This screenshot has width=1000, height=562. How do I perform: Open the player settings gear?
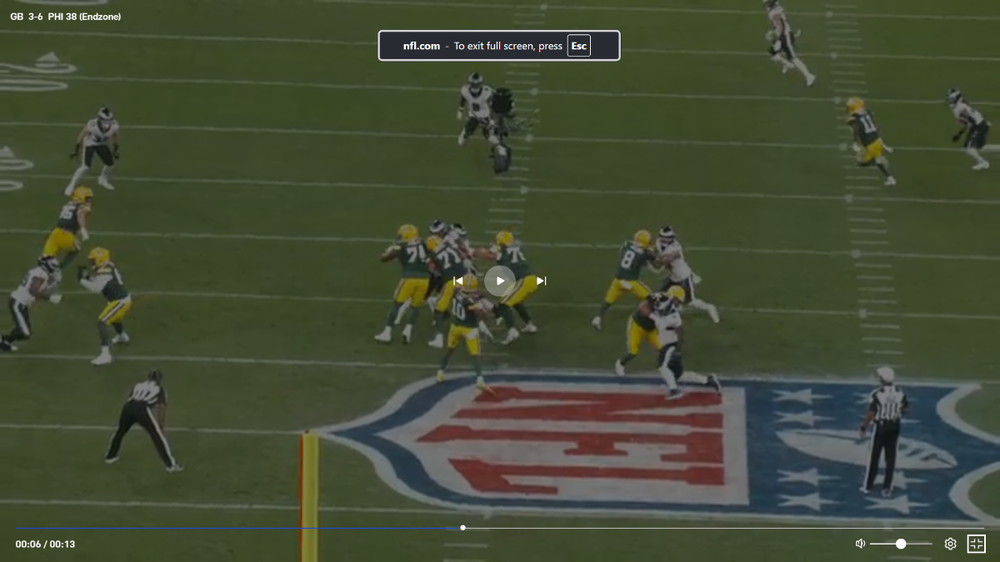pyautogui.click(x=950, y=544)
